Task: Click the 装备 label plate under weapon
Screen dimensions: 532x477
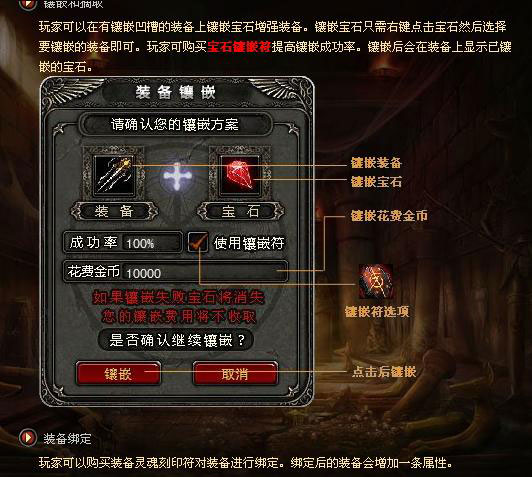Action: 114,211
